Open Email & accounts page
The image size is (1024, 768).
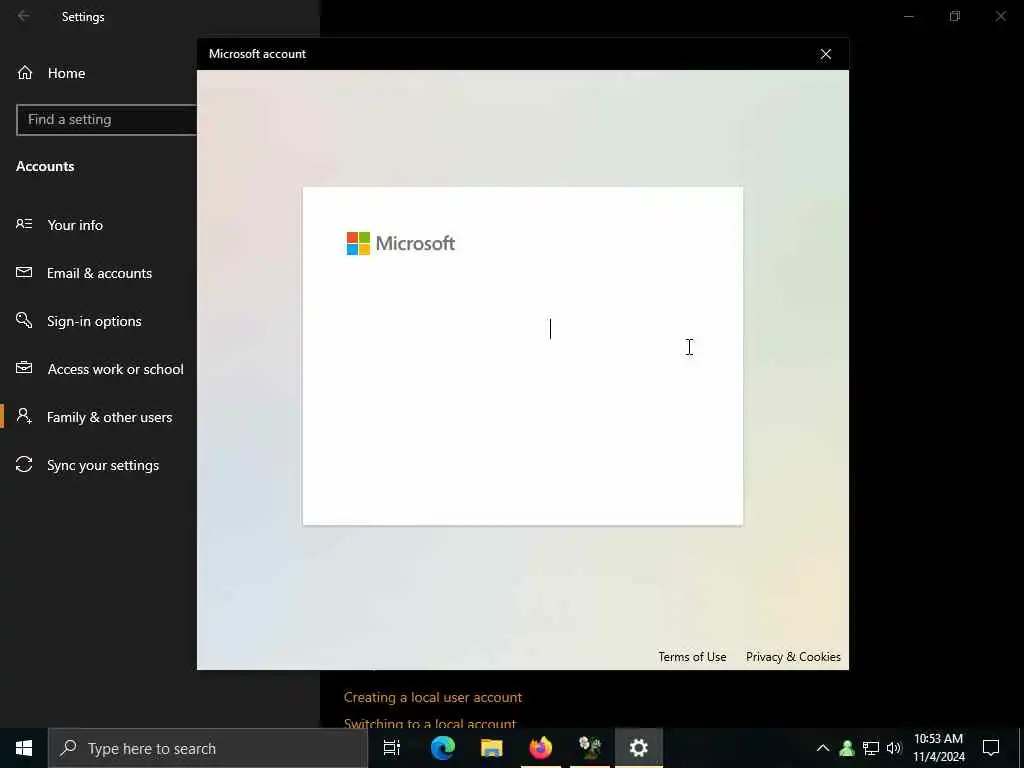point(99,273)
